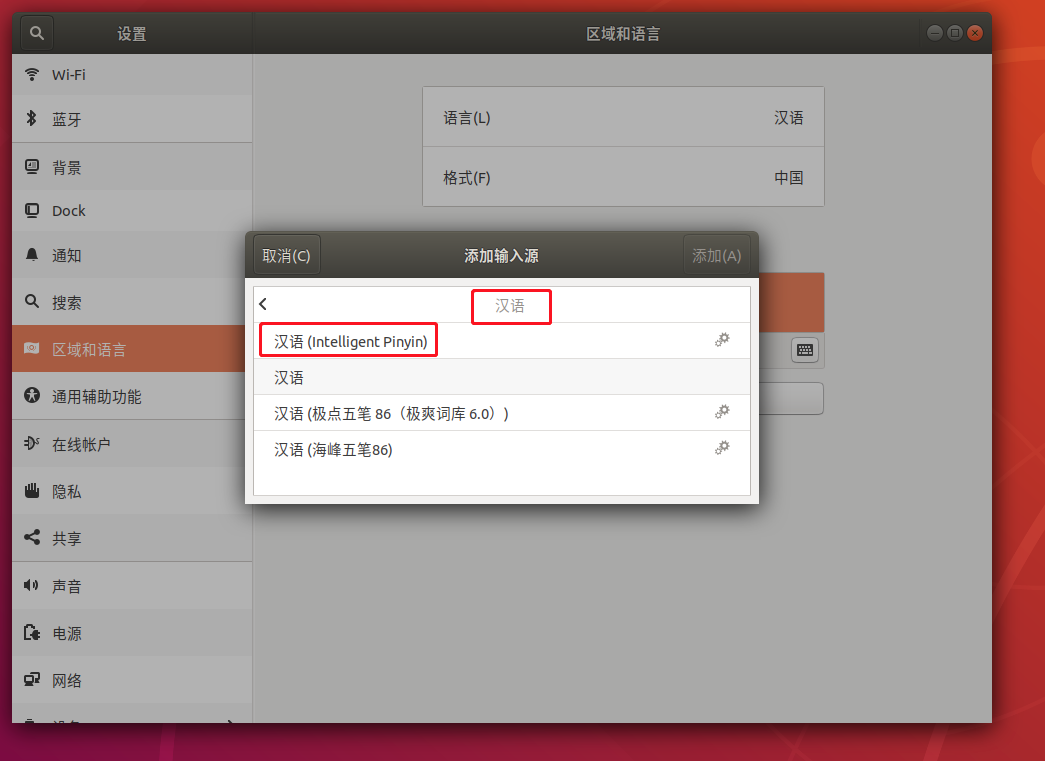1045x761 pixels.
Task: Open 蓝牙 Bluetooth panel
Action: coord(132,119)
